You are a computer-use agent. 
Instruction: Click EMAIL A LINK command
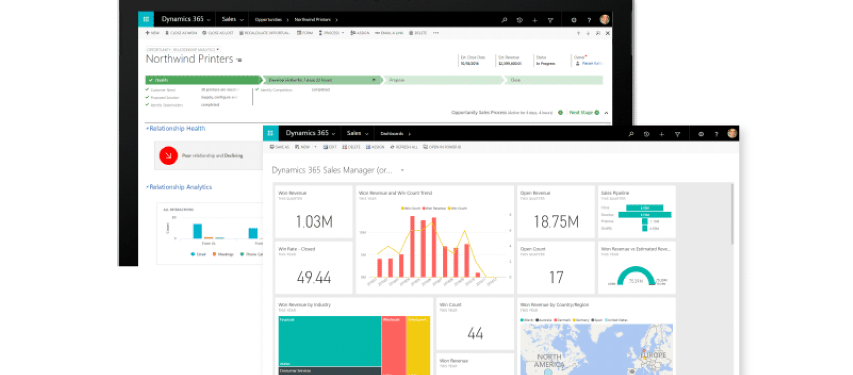click(x=389, y=33)
